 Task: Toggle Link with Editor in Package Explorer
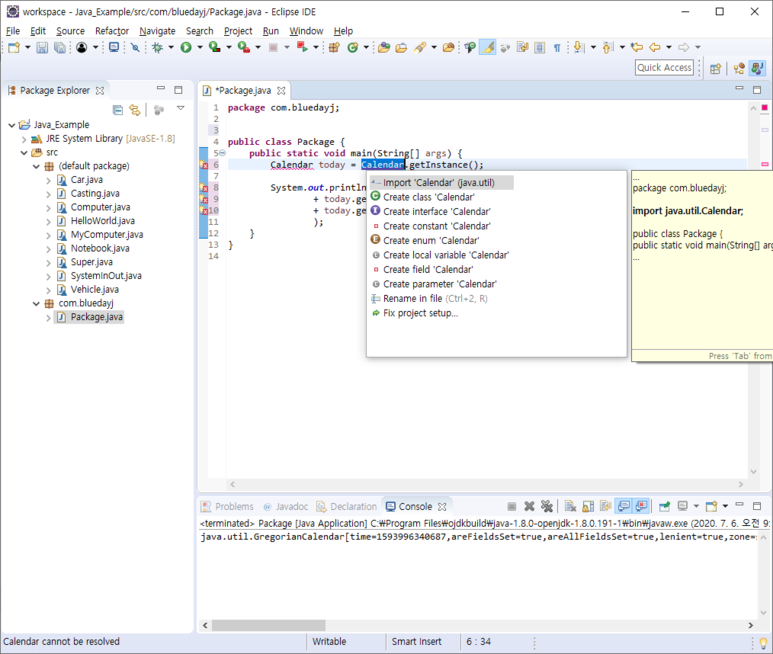click(135, 110)
